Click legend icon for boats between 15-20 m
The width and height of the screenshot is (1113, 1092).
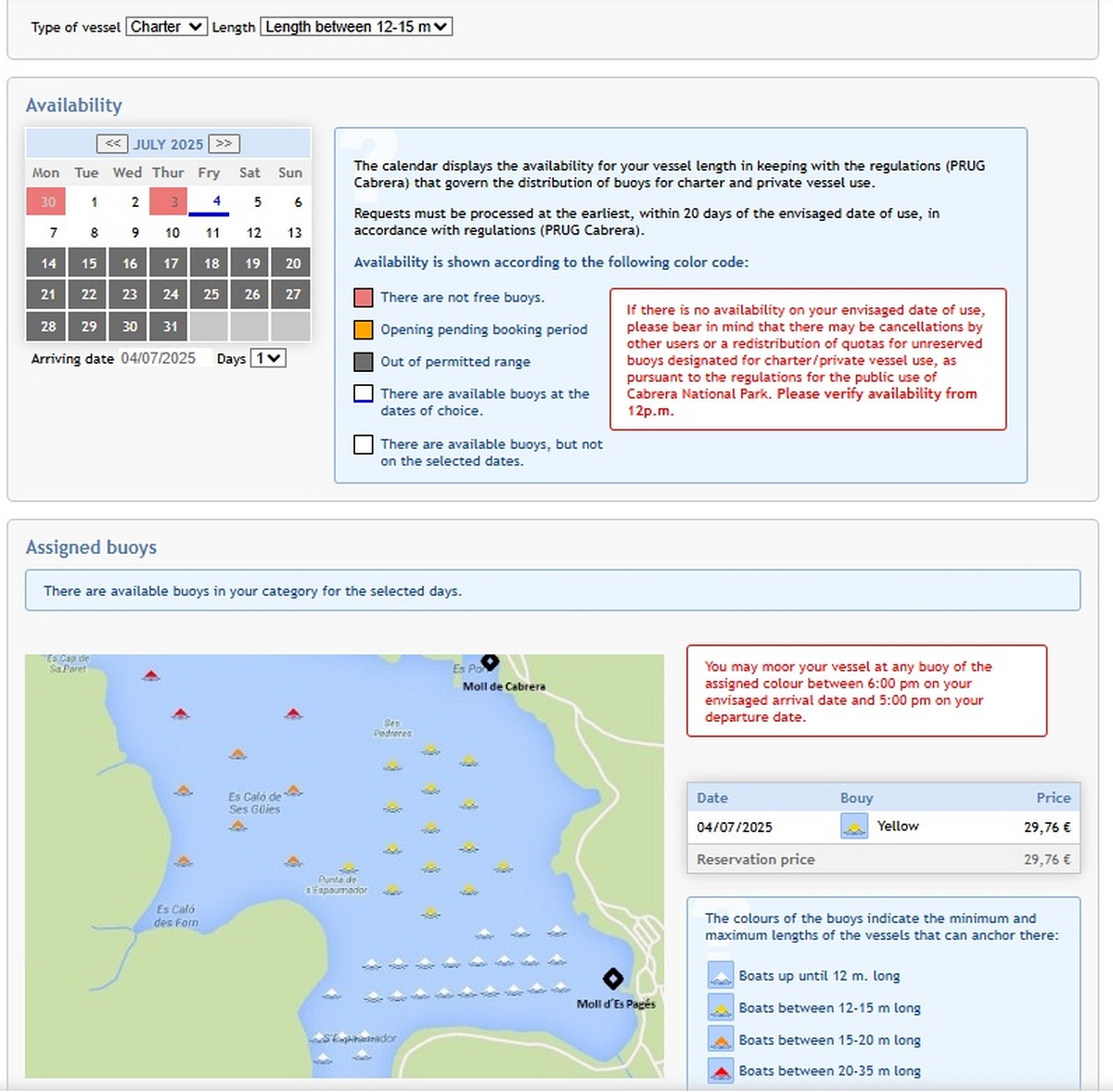(x=721, y=1040)
